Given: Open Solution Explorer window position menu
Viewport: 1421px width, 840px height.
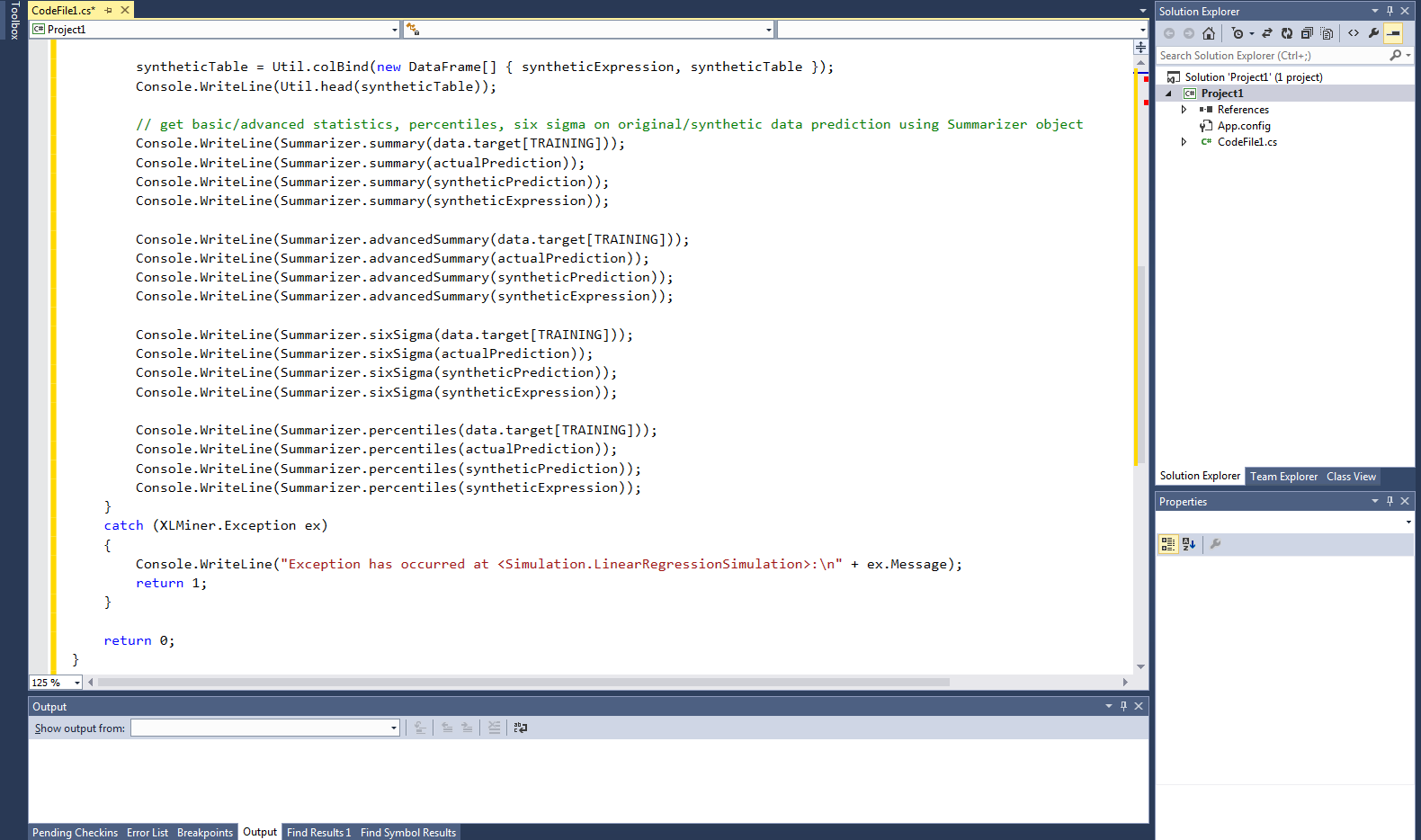Looking at the screenshot, I should coord(1374,11).
